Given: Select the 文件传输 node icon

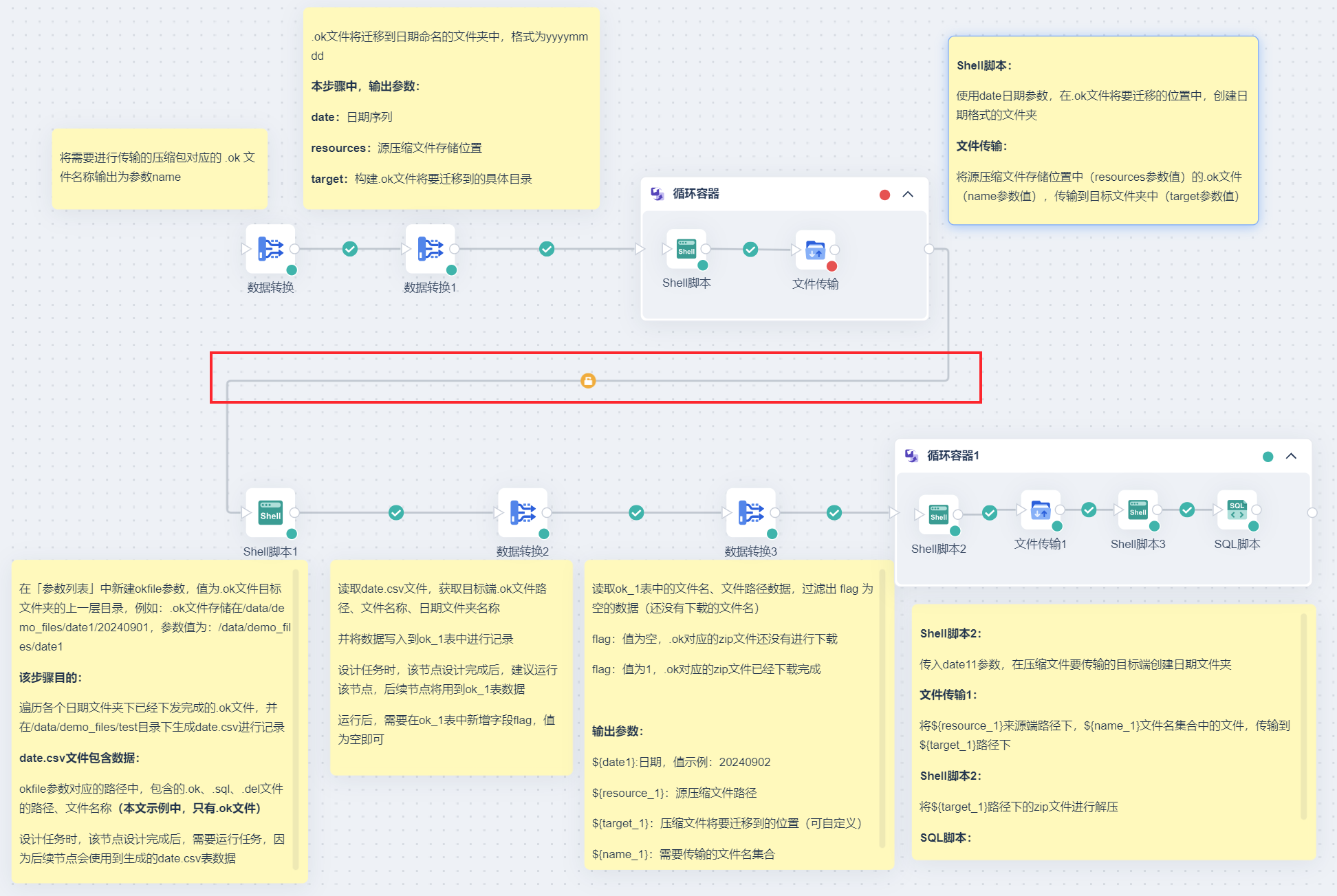Looking at the screenshot, I should 815,250.
